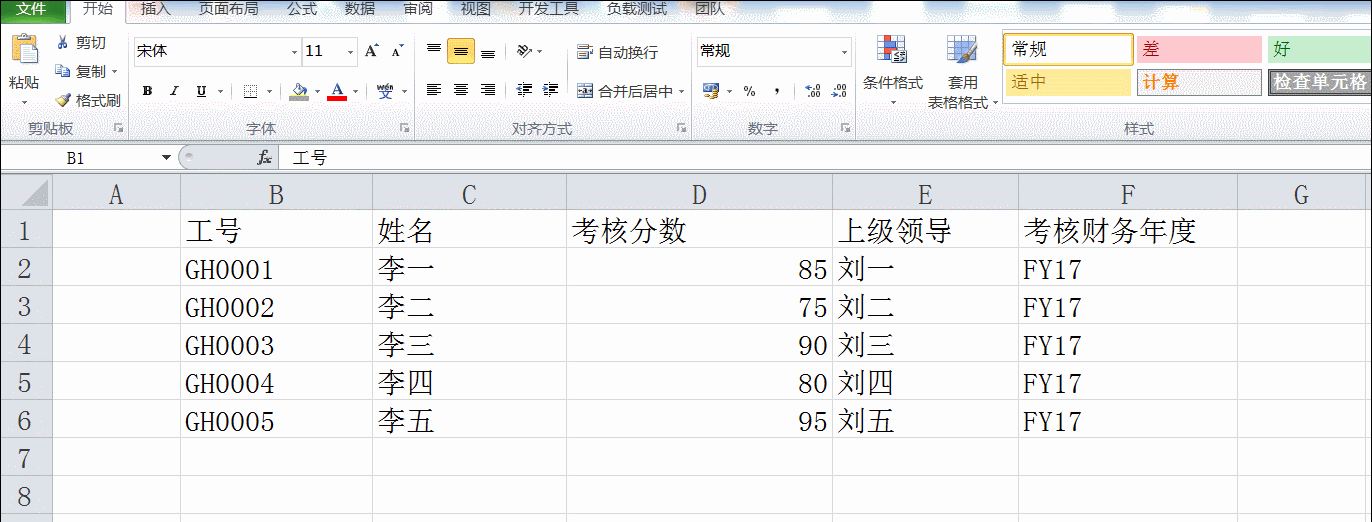Click the insert function fx icon

265,158
